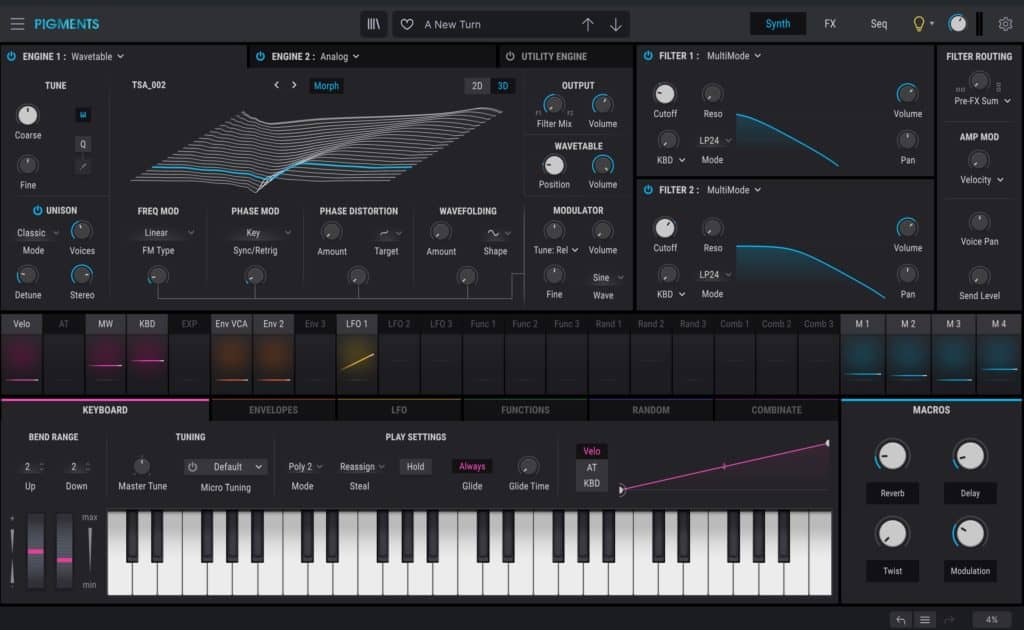
Task: Switch to the FX view tab
Action: tap(830, 24)
